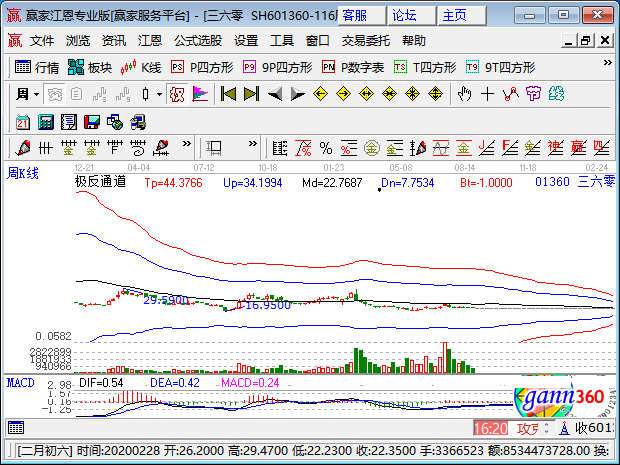The image size is (620, 465).
Task: Click yellow diamond horizontal compress icon
Action: click(x=389, y=94)
